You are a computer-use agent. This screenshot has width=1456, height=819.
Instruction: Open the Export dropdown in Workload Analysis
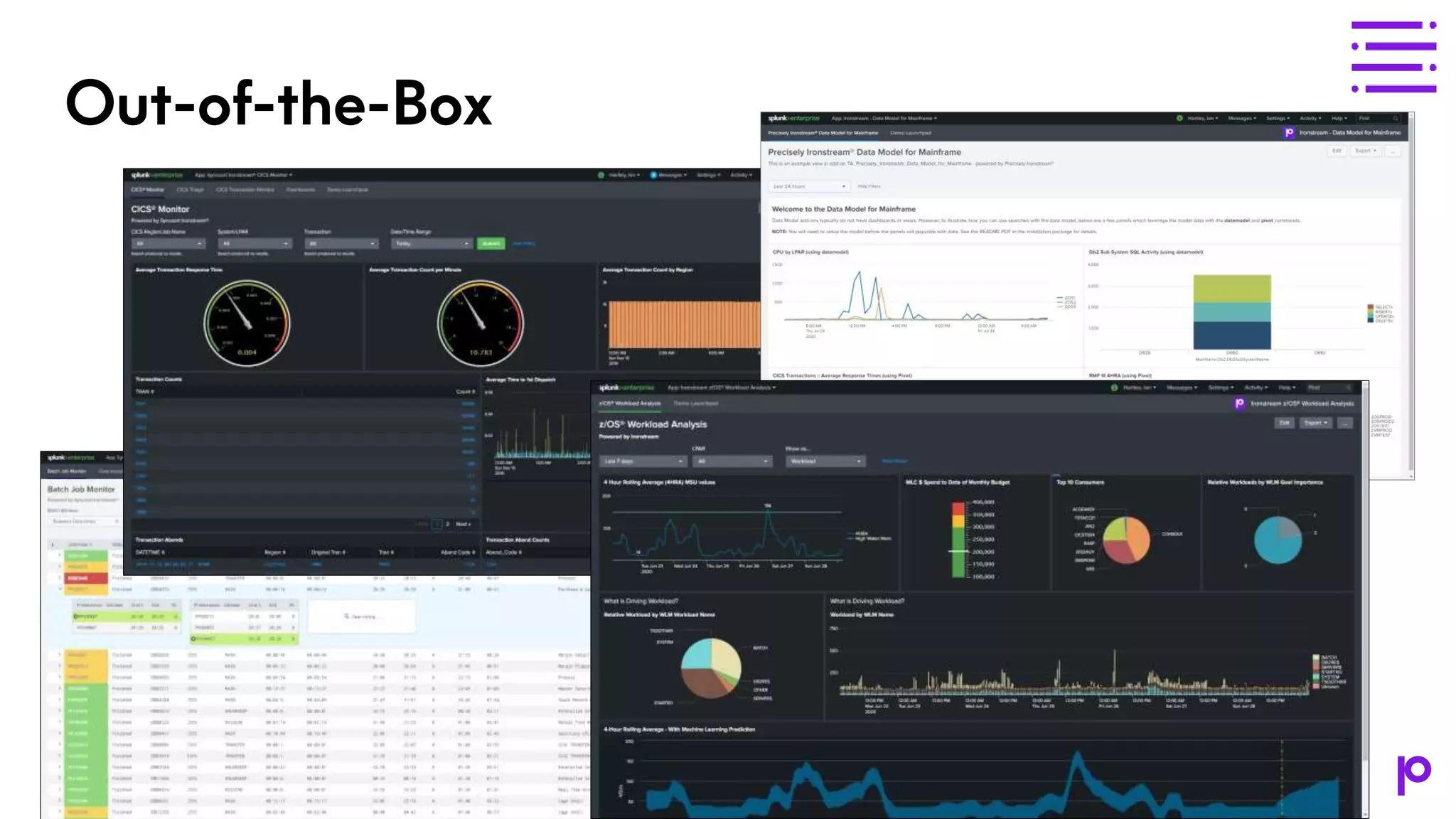click(x=1315, y=423)
